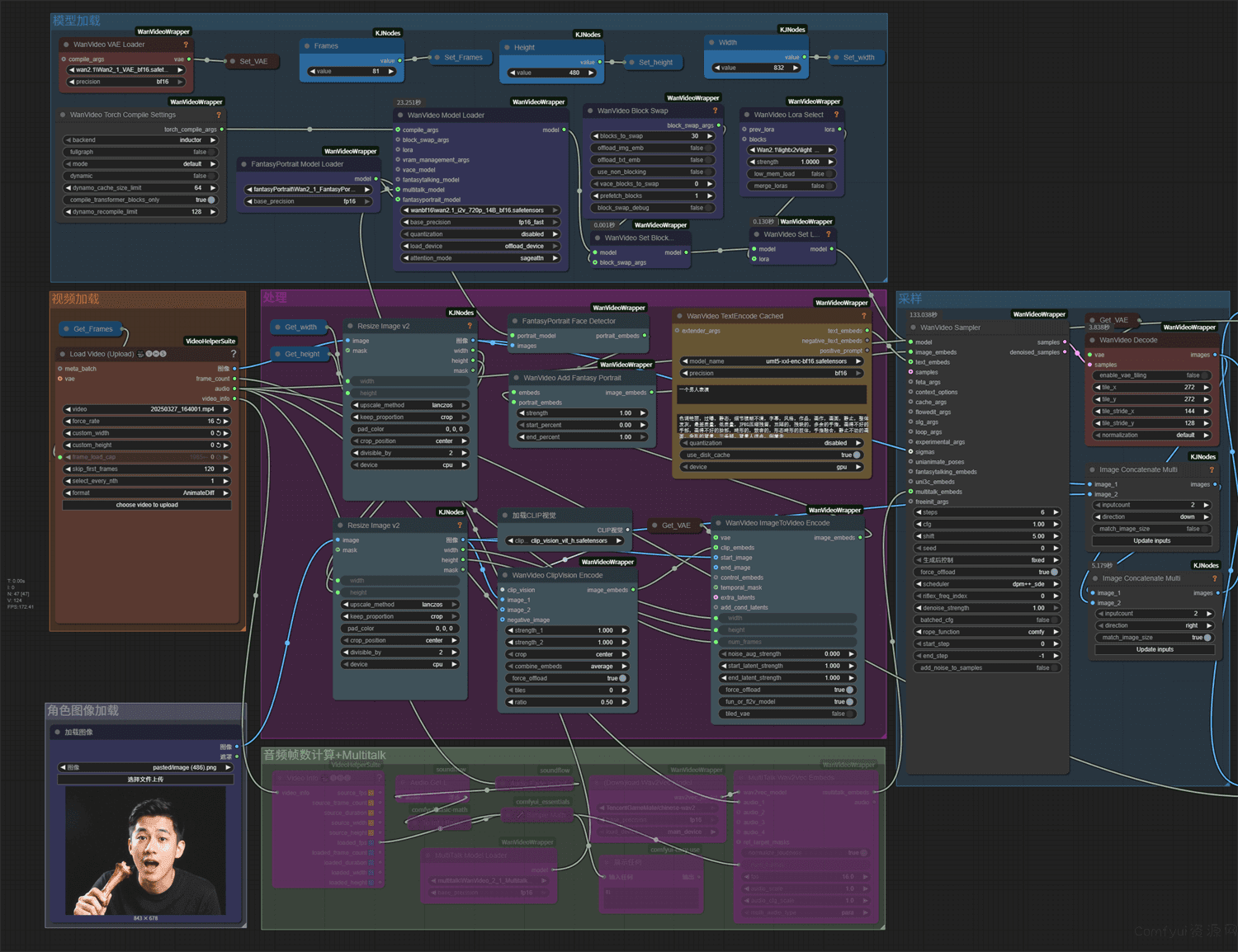
Task: Toggle compile_transformer_blocks_only switch
Action: [x=140, y=200]
